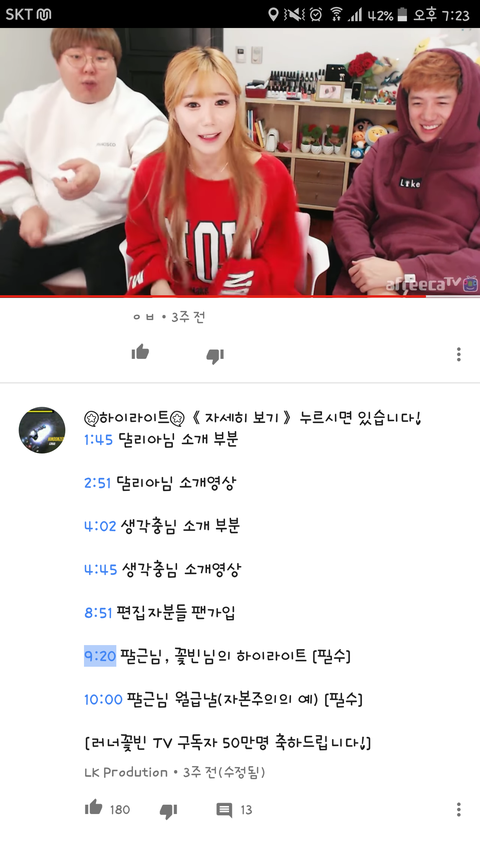Open the LK Prodution channel name
The width and height of the screenshot is (480, 853).
[x=126, y=772]
